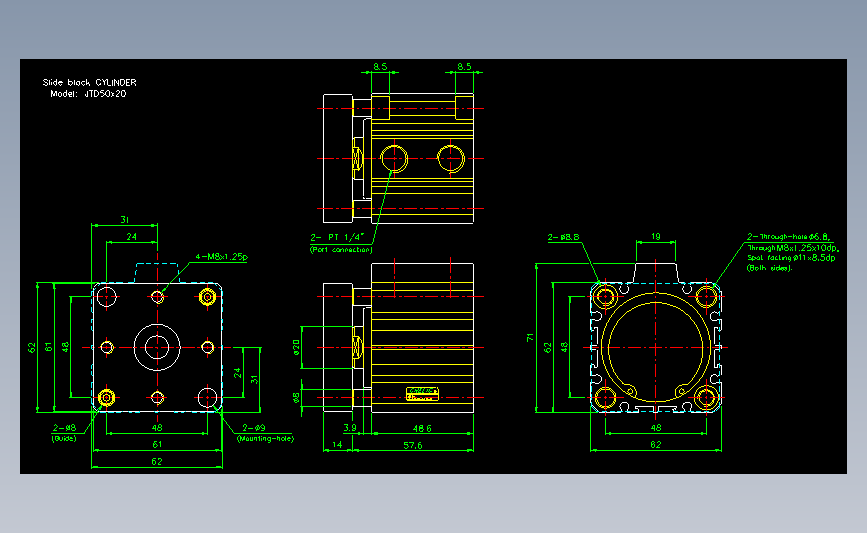Select the 'Through M8x1.25x10dp,' annotation line
The height and width of the screenshot is (533, 867).
pos(793,248)
